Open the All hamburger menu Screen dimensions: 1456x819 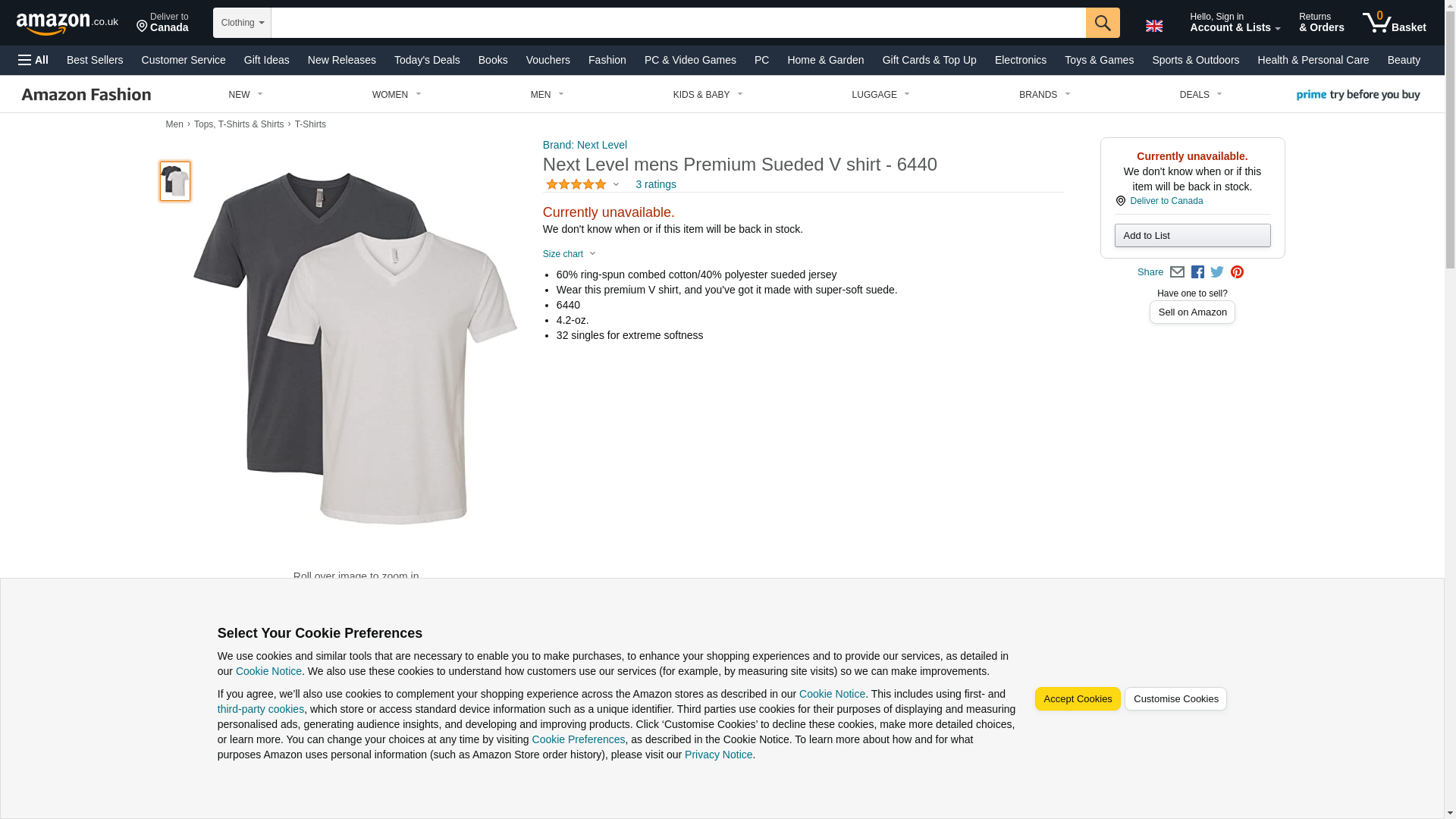33,60
